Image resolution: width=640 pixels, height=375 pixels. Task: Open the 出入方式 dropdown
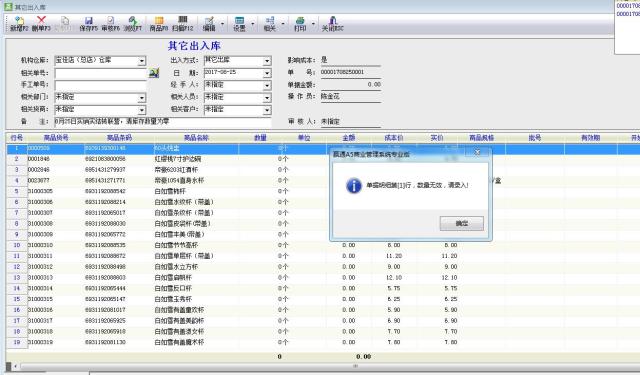coord(267,61)
